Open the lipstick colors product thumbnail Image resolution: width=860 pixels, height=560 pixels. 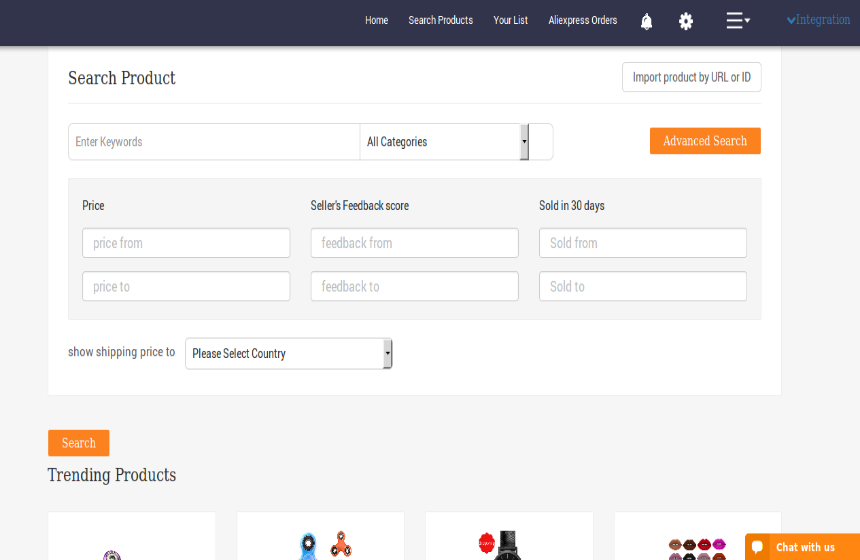pyautogui.click(x=697, y=548)
